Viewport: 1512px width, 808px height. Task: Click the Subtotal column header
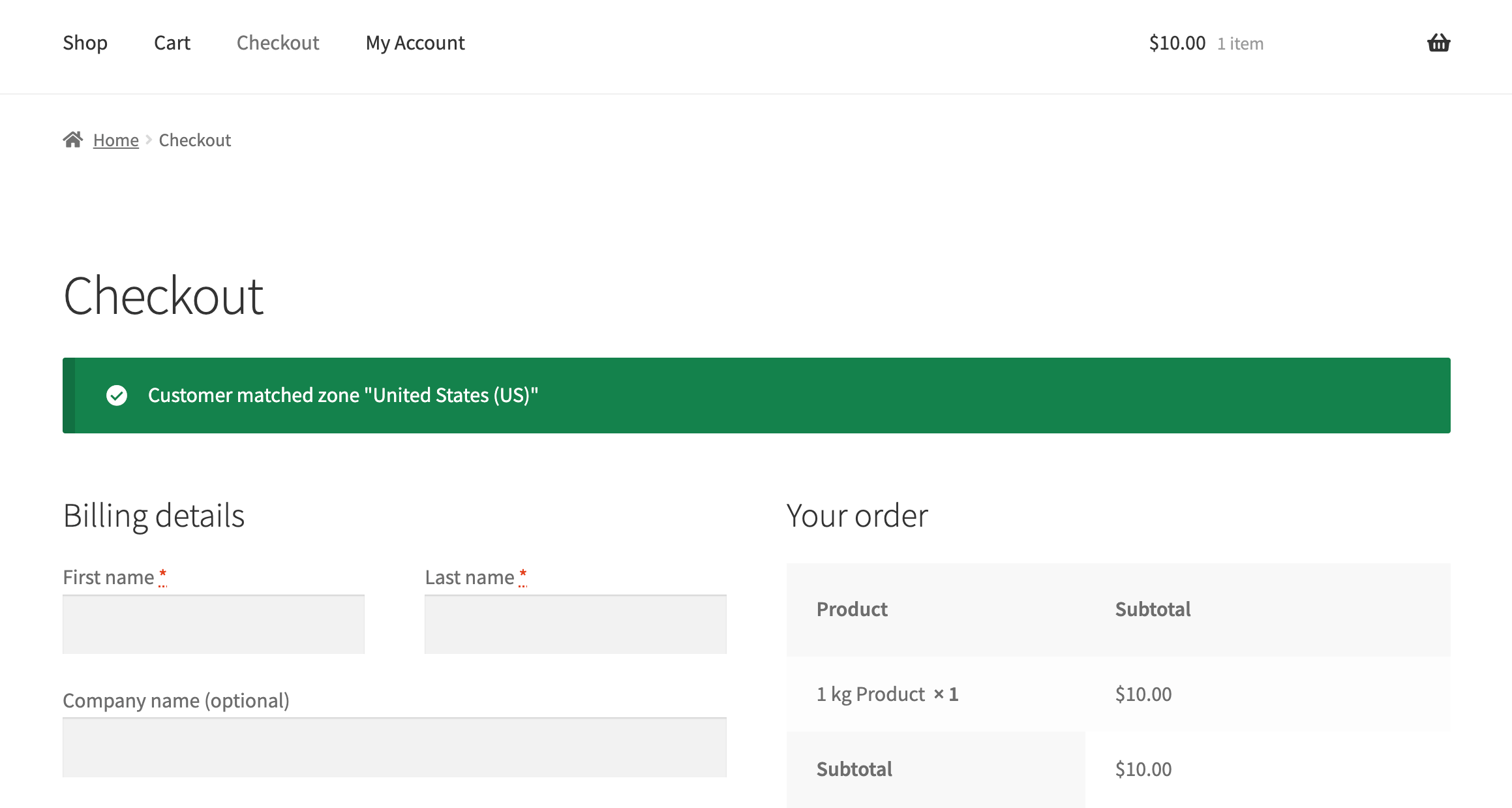[1152, 609]
